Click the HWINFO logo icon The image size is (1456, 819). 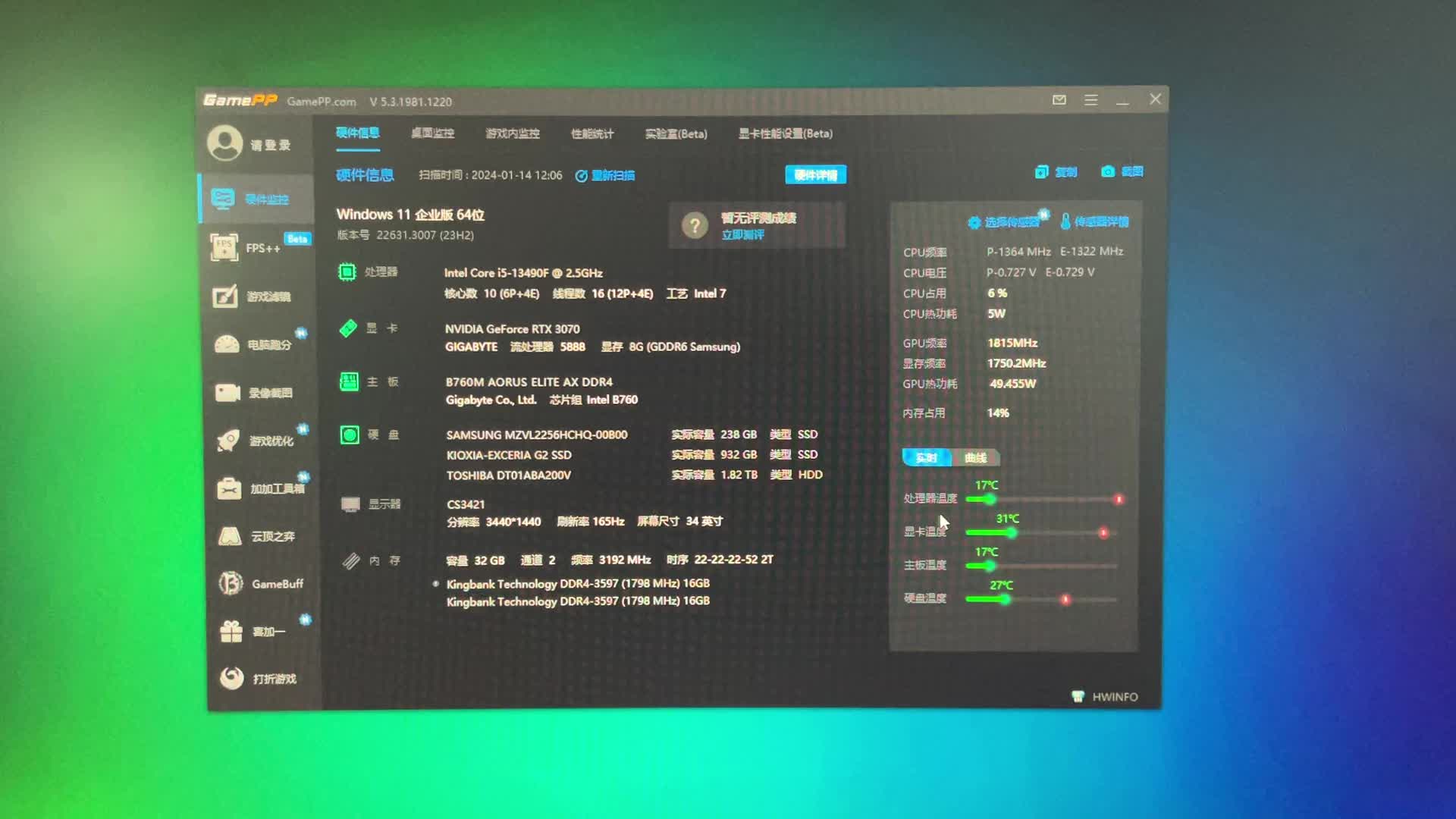[x=1078, y=696]
